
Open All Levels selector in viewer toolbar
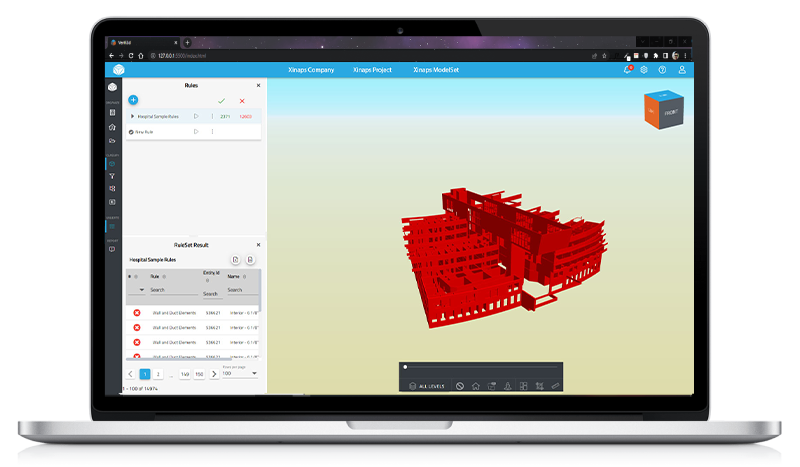[x=427, y=386]
